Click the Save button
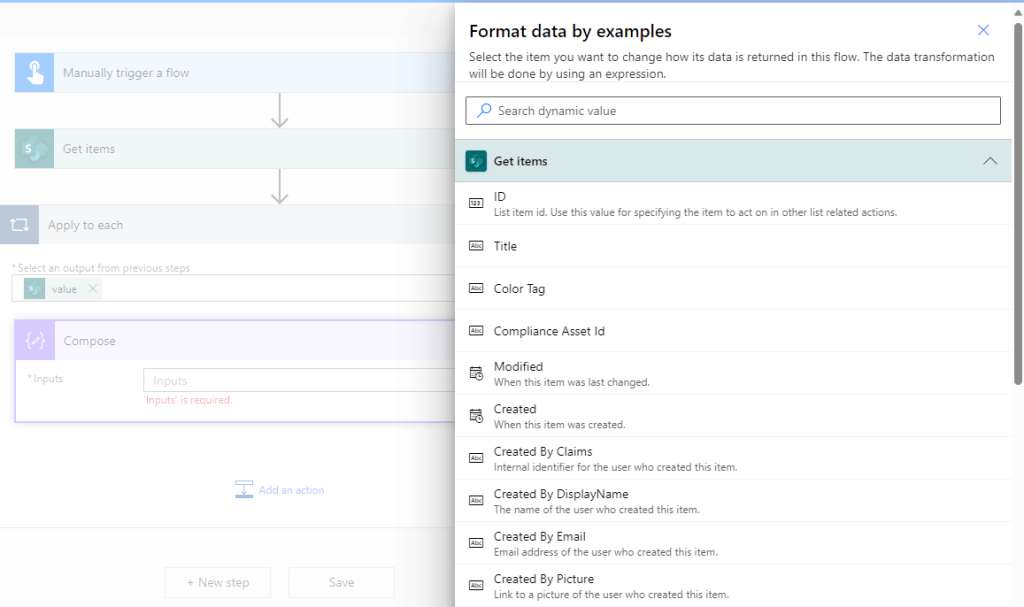 (341, 582)
